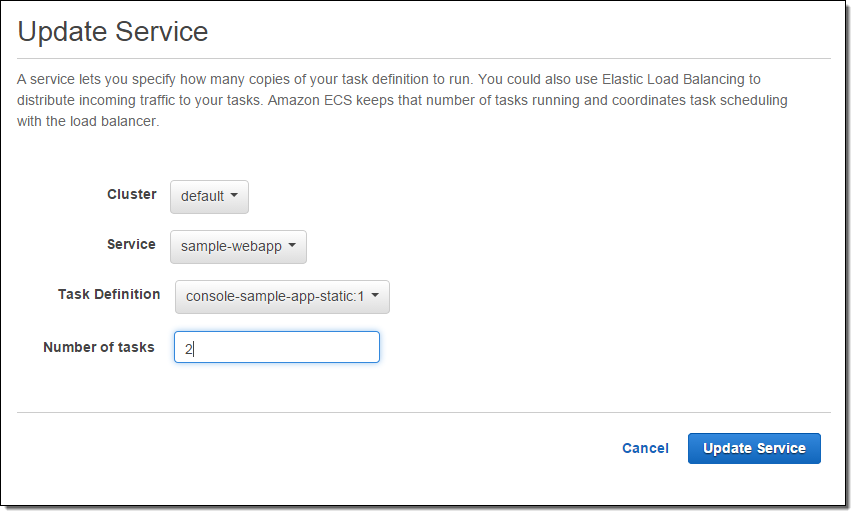This screenshot has height=516, width=856.
Task: Click the Cancel link
Action: 645,448
